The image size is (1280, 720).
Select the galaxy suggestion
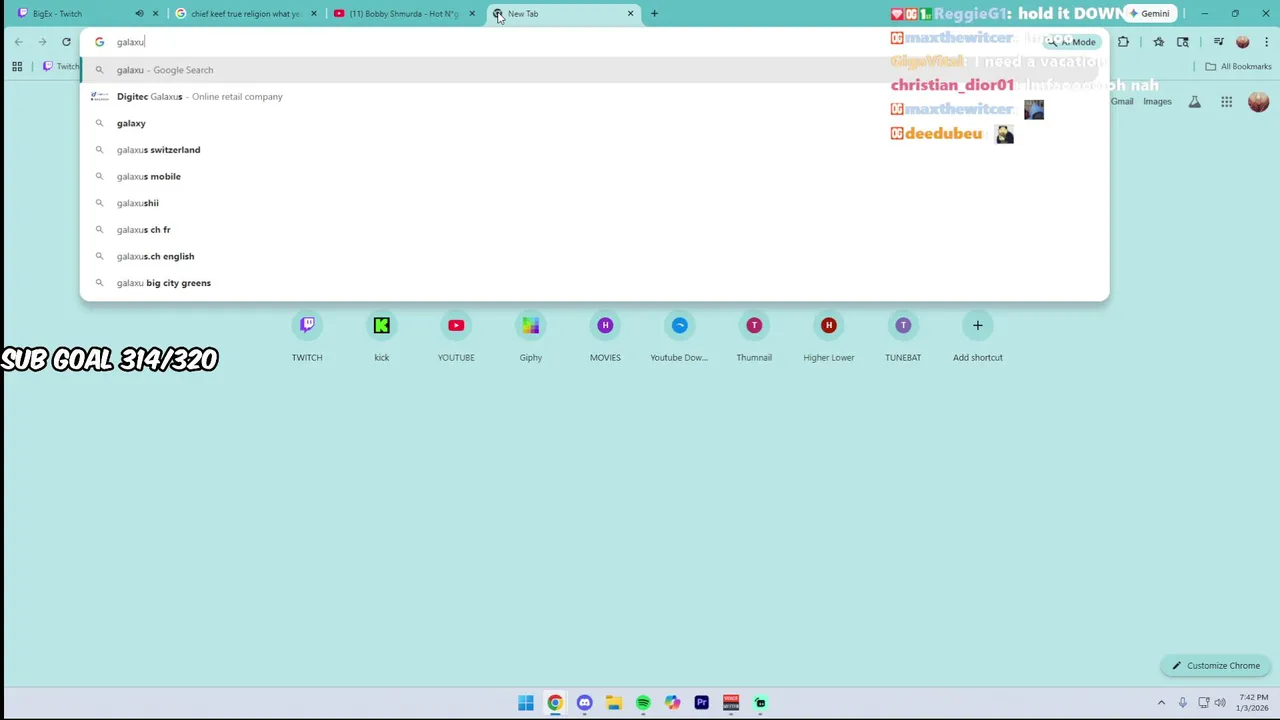tap(594, 123)
